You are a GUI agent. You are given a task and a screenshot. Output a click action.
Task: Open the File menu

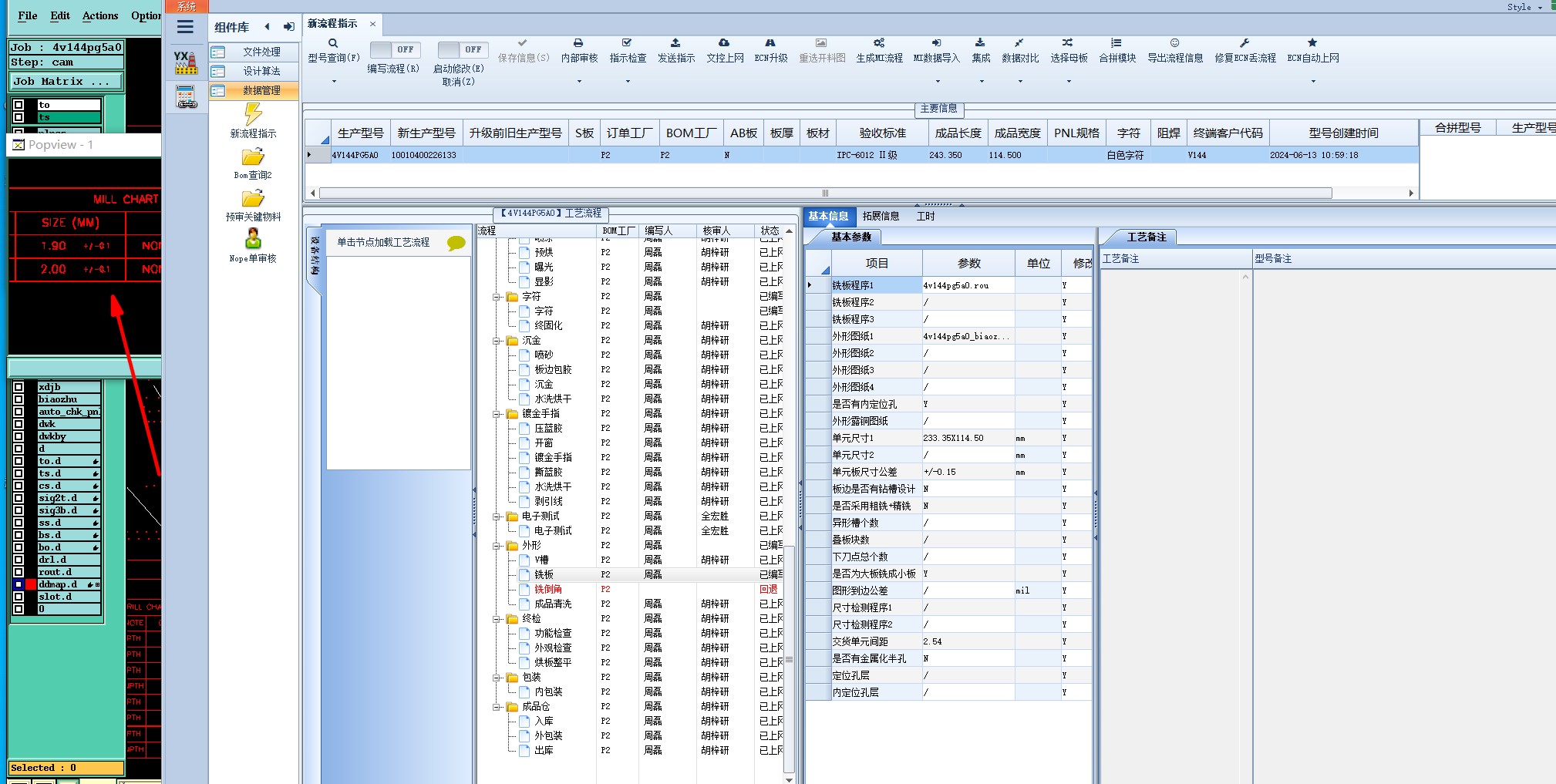(28, 15)
